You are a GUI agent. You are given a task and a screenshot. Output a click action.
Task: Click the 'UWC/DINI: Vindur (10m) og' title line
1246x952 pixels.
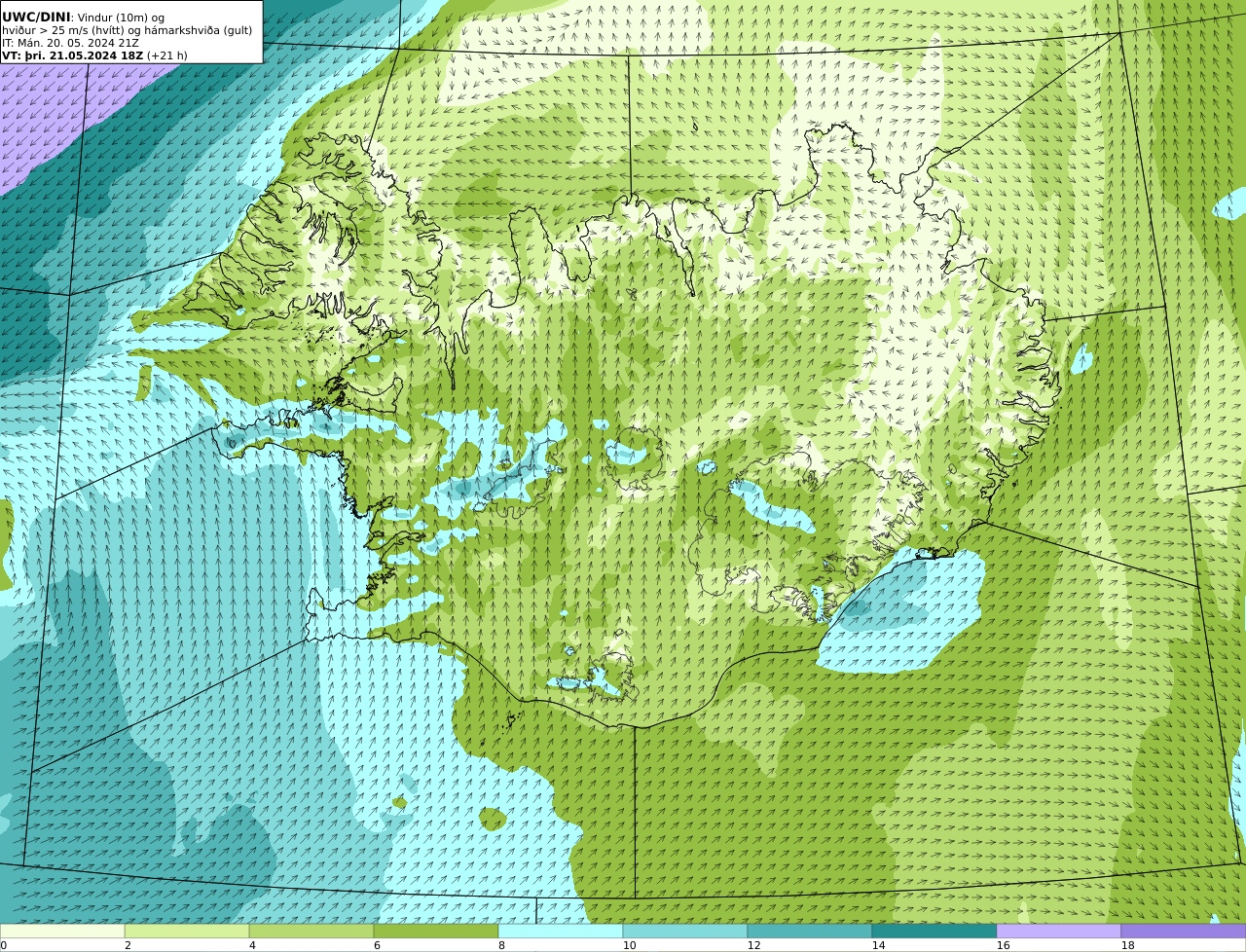click(84, 18)
